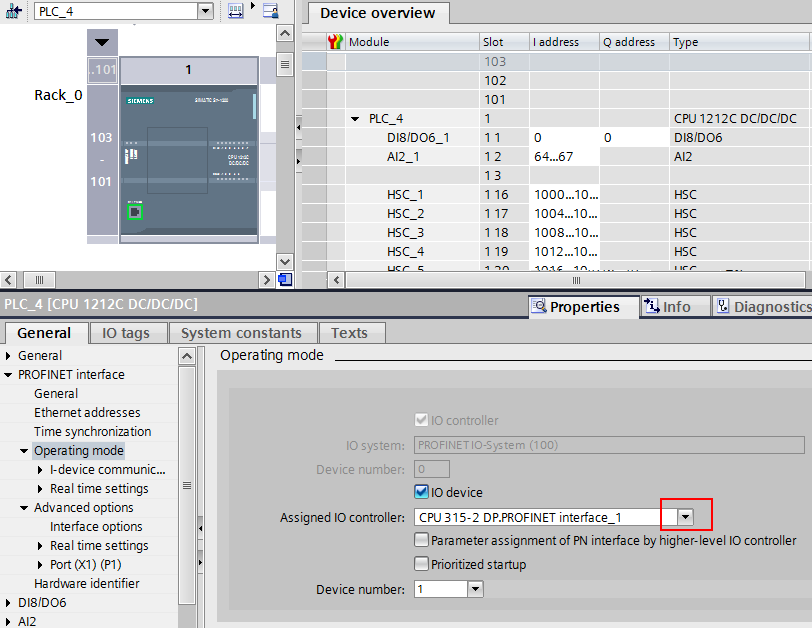Open the Assigned IO controller dropdown arrow
Screen dimensions: 812x628
coord(685,517)
